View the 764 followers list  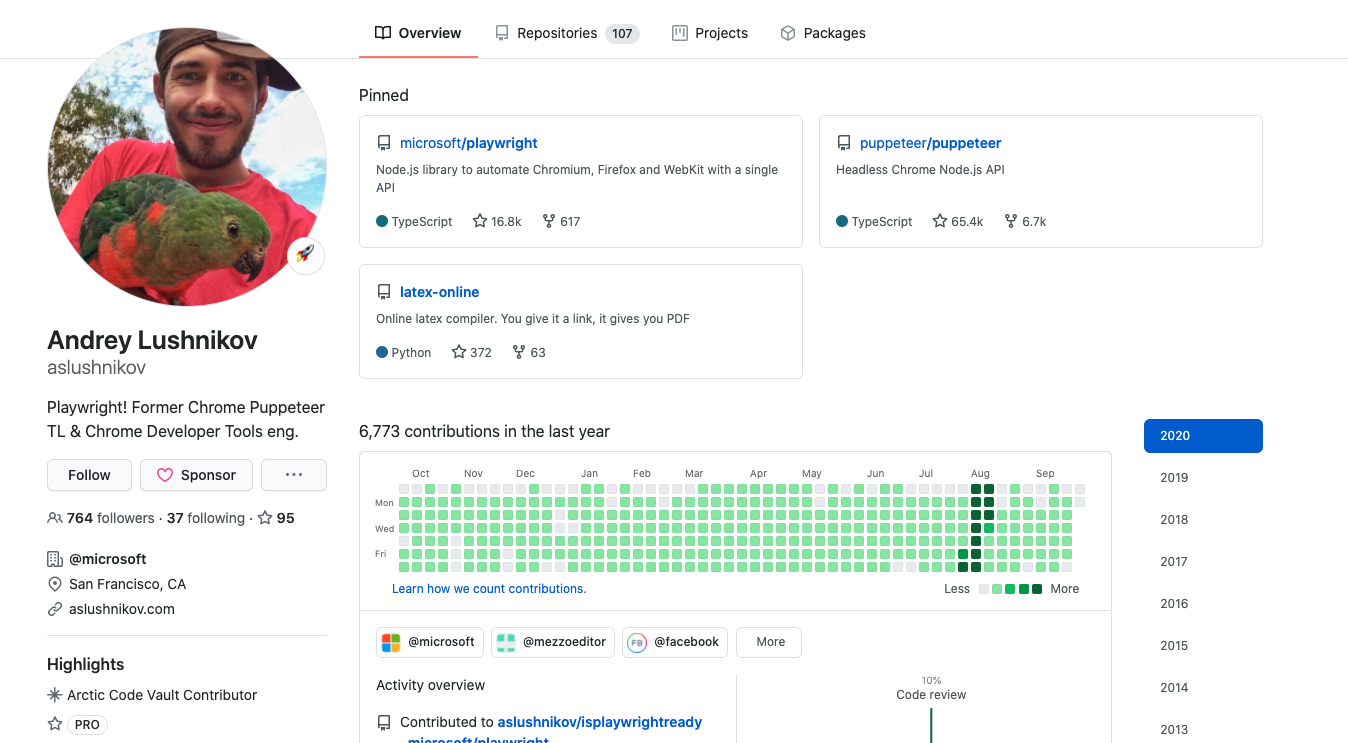[101, 518]
